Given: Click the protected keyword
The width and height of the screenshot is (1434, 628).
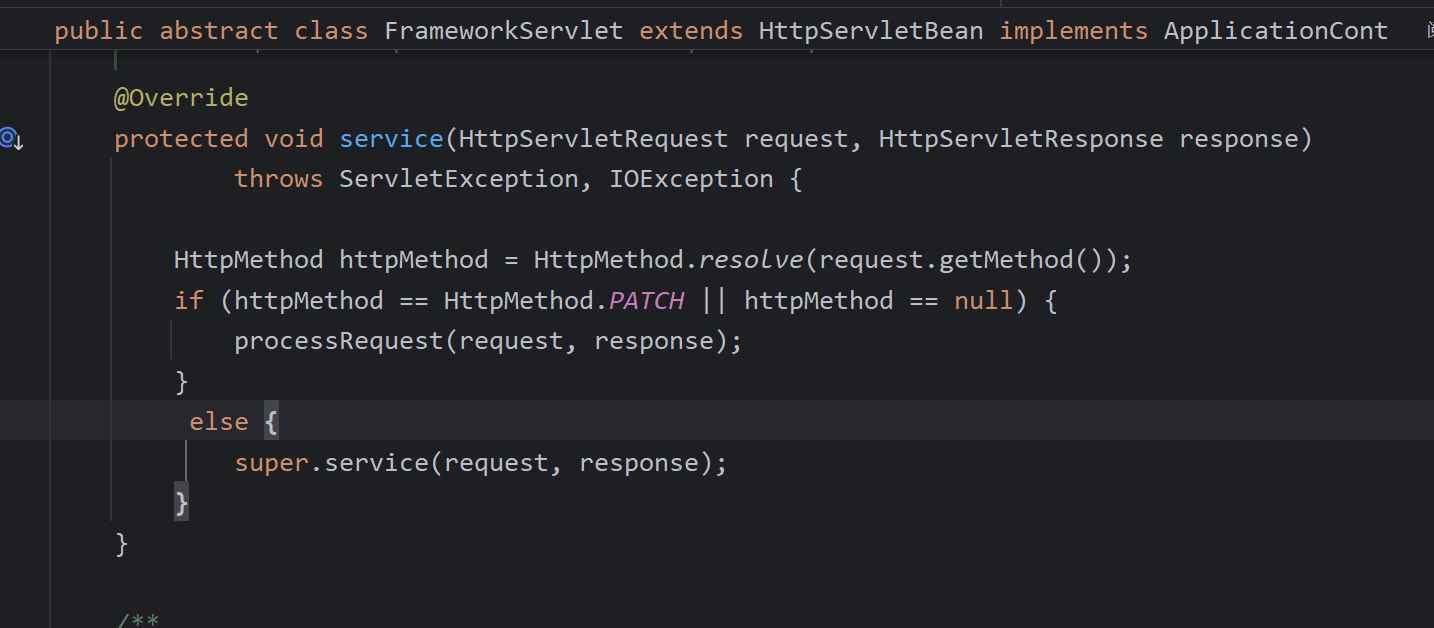Looking at the screenshot, I should pos(181,138).
